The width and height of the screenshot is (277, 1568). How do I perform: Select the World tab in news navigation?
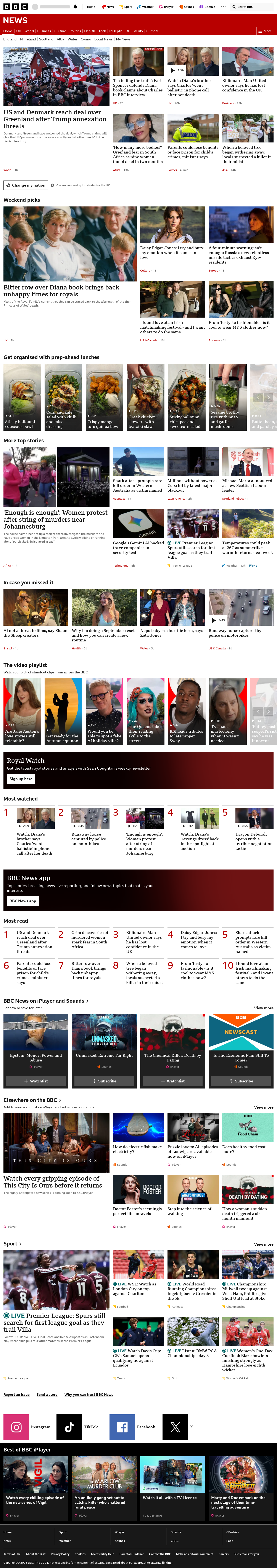(x=29, y=31)
